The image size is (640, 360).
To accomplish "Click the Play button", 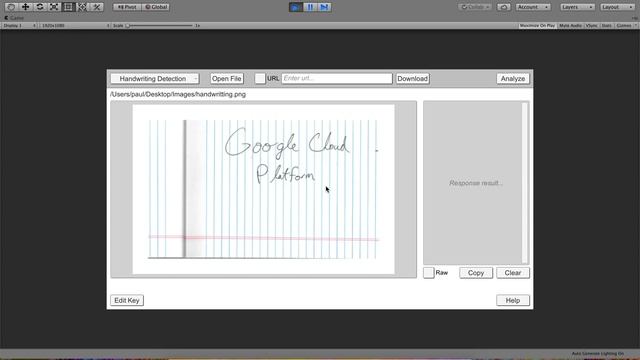I will 295,7.
